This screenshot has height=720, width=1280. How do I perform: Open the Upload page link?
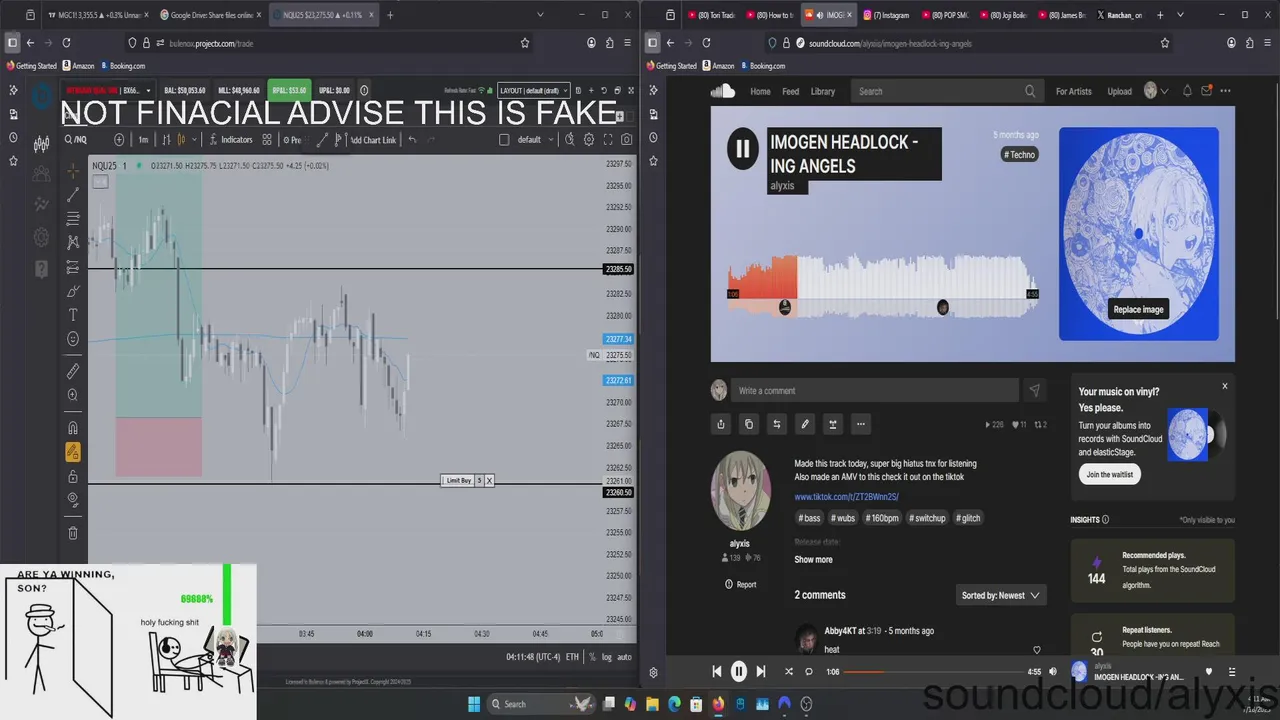click(x=1119, y=91)
